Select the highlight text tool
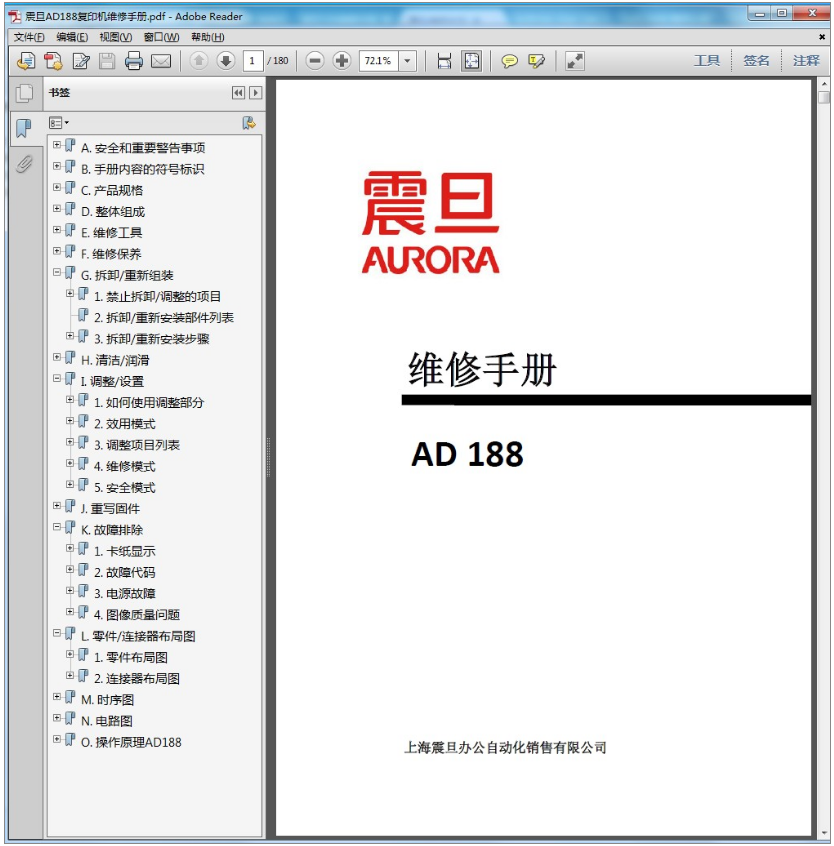Image resolution: width=834 pixels, height=846 pixels. click(536, 61)
